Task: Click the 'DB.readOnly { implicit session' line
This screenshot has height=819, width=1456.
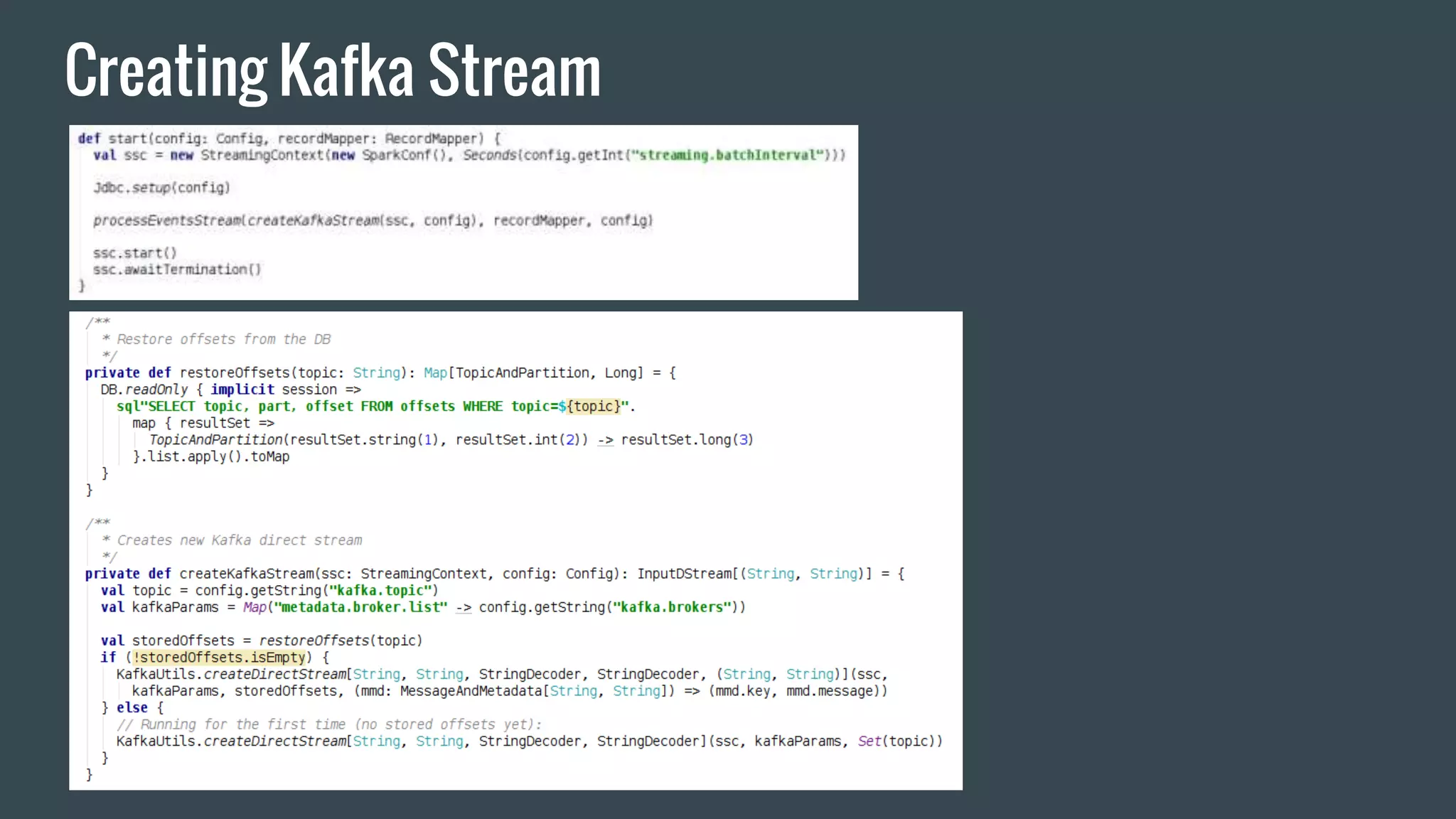Action: 230,390
